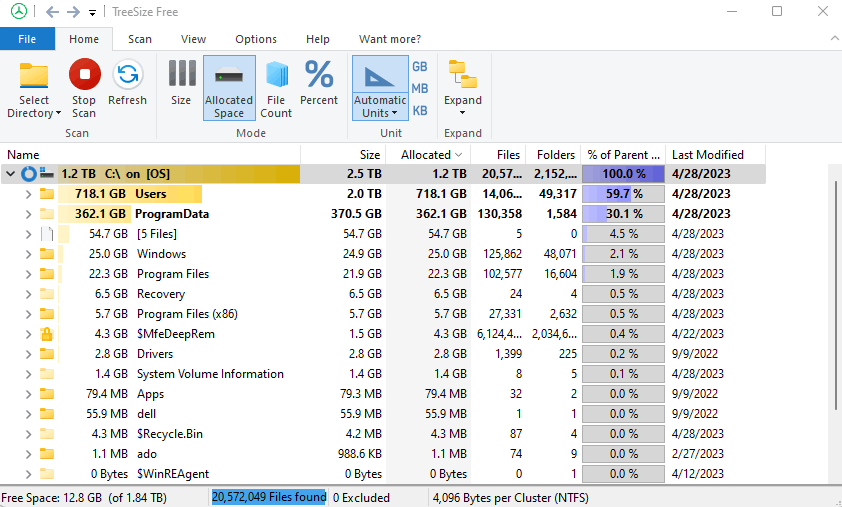Open the Select Directory folder icon
The width and height of the screenshot is (842, 507).
(x=34, y=75)
